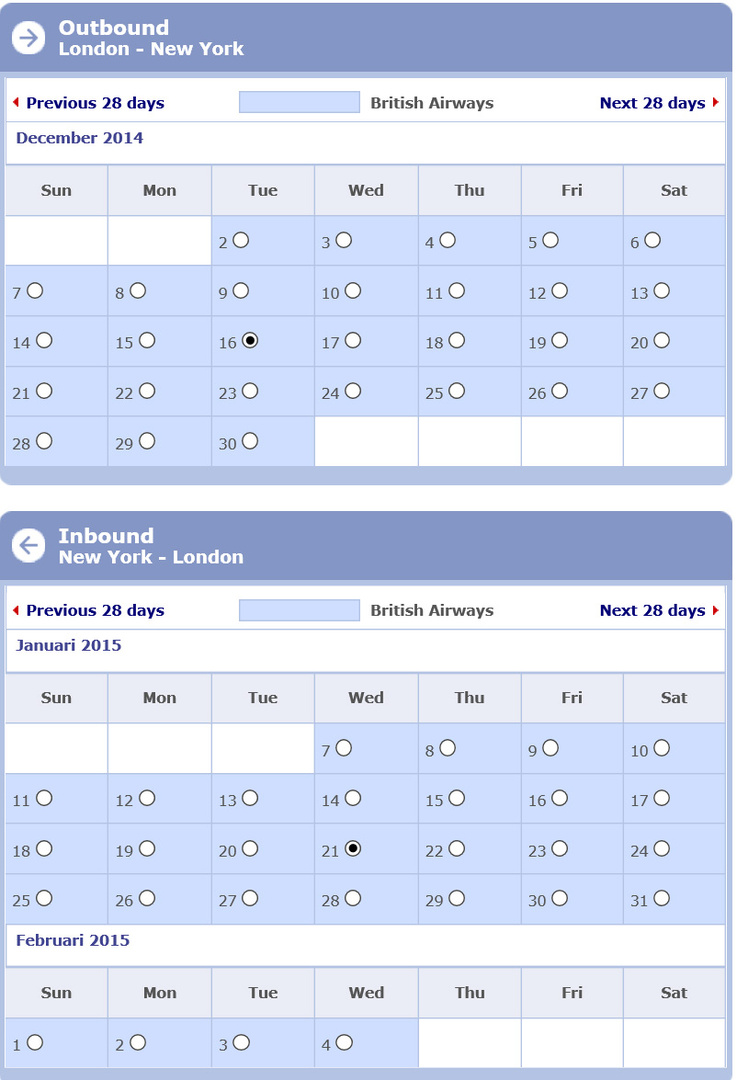Click the Outbound British Airways color legend box
This screenshot has width=737, height=1080.
(x=299, y=102)
